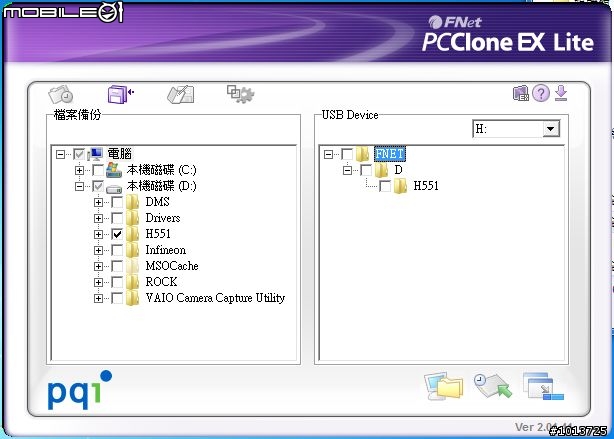614x439 pixels.
Task: Check the 本機磁碟 (C:) checkbox
Action: [98, 170]
